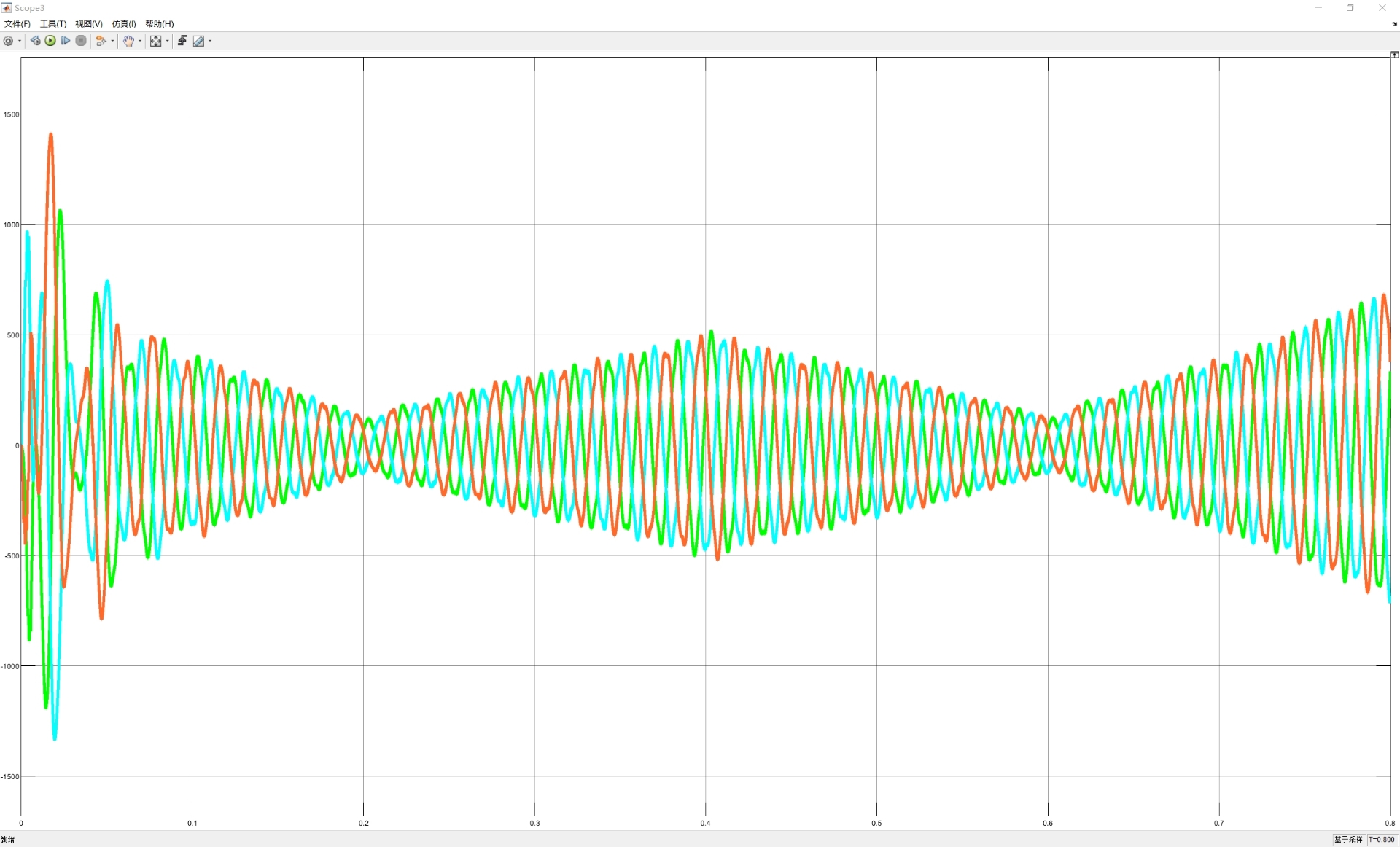
Task: Click the maximize-axes button at plot corner
Action: (1394, 55)
